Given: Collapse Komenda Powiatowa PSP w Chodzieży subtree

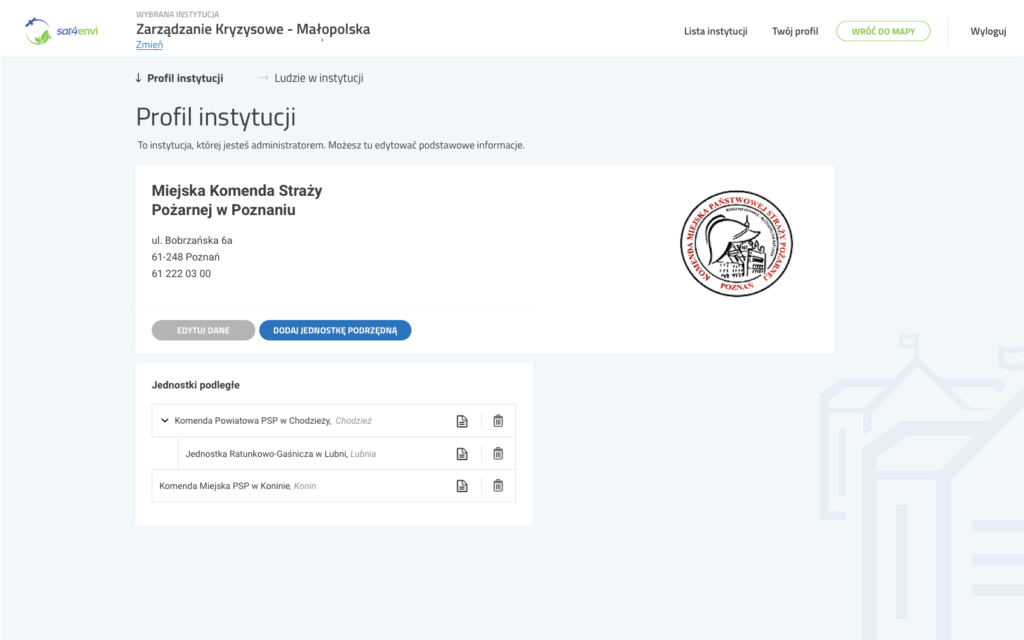Looking at the screenshot, I should tap(165, 420).
